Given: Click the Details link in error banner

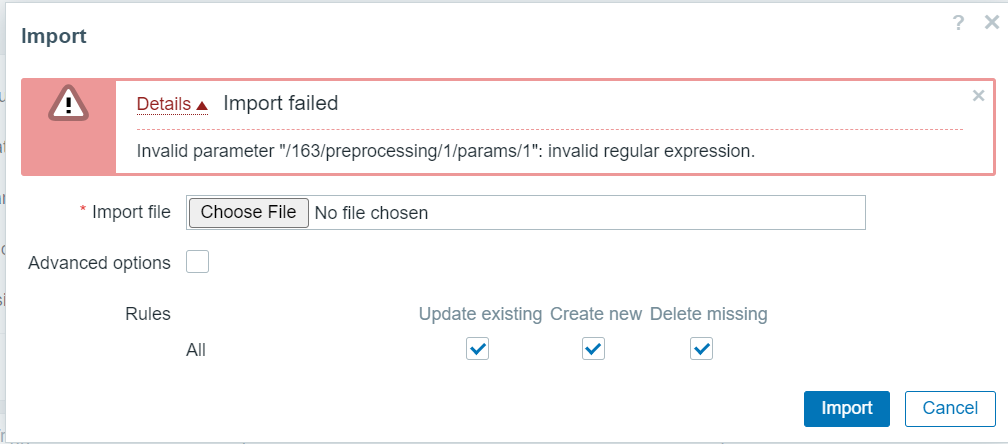Looking at the screenshot, I should click(x=164, y=104).
